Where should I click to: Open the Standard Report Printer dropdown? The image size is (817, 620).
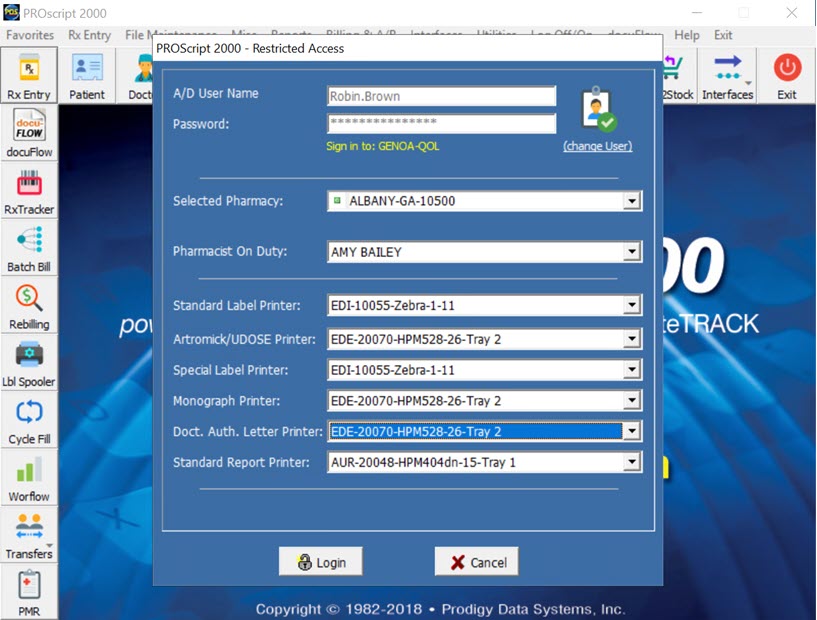(x=631, y=462)
